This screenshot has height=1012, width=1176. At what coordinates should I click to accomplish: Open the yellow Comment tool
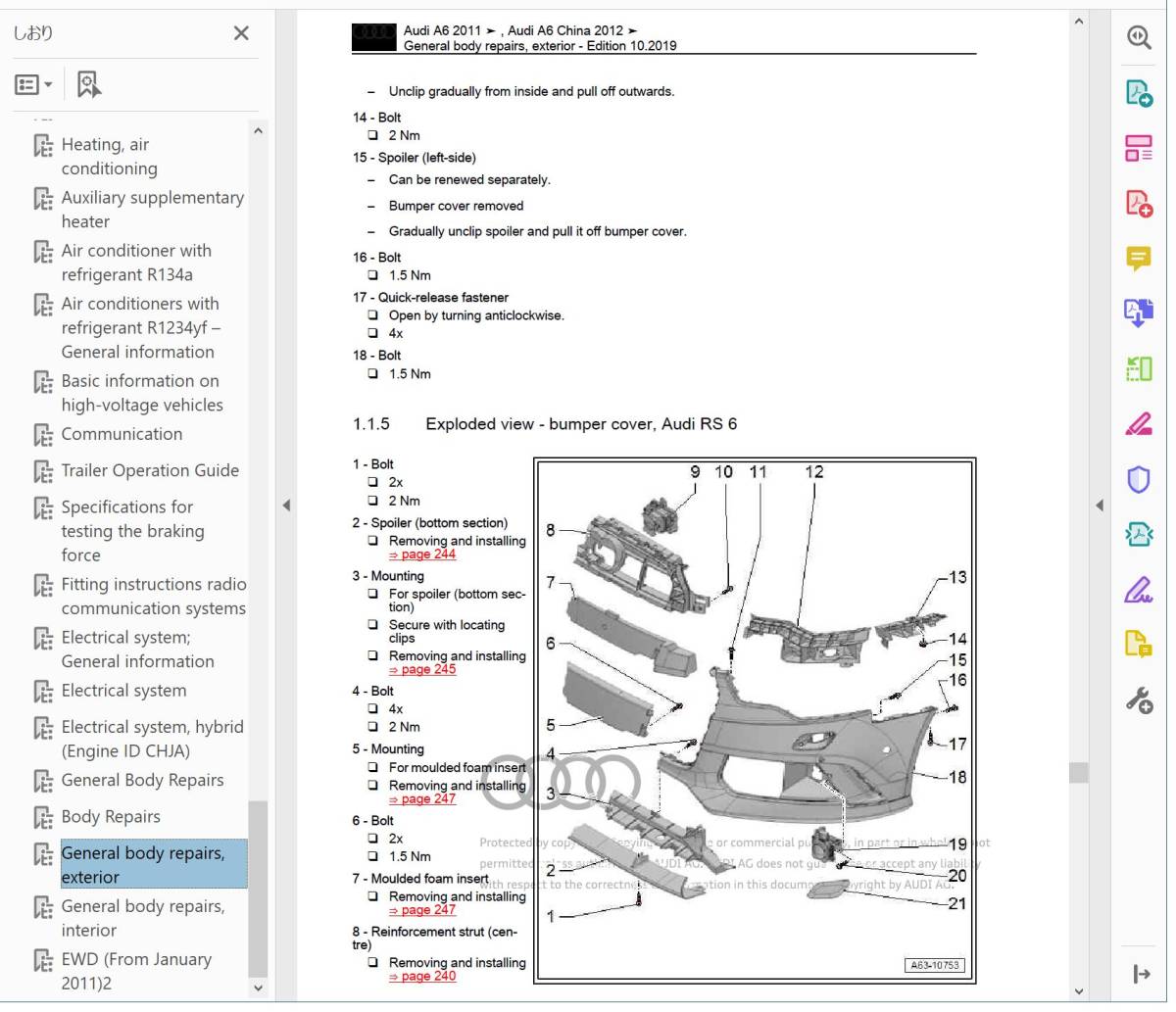pos(1138,259)
